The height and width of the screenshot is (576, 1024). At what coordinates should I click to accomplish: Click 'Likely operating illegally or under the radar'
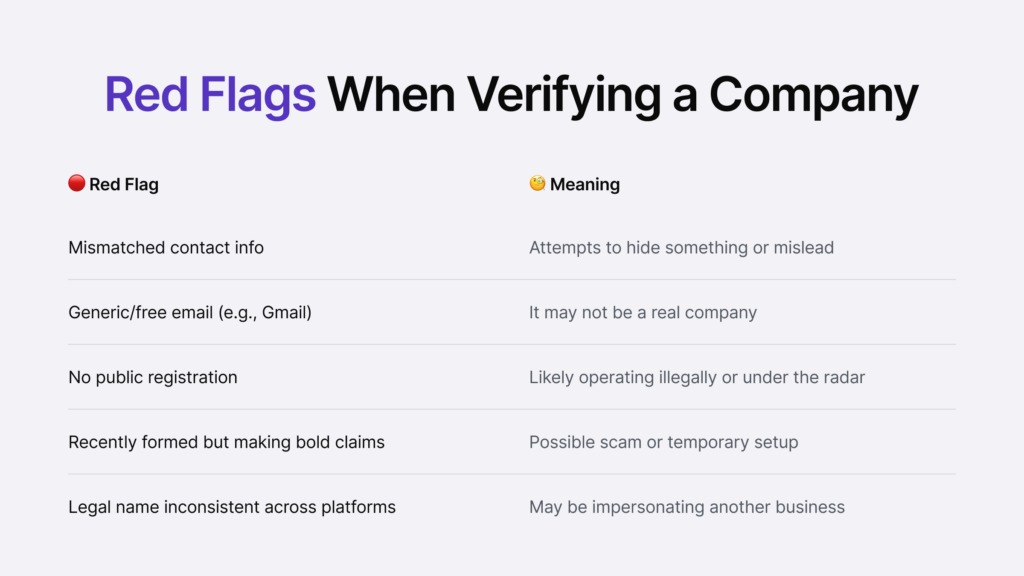point(697,377)
